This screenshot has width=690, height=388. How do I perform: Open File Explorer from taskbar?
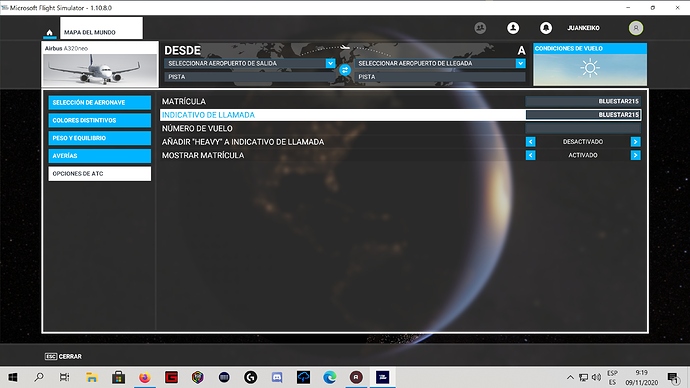(92, 377)
